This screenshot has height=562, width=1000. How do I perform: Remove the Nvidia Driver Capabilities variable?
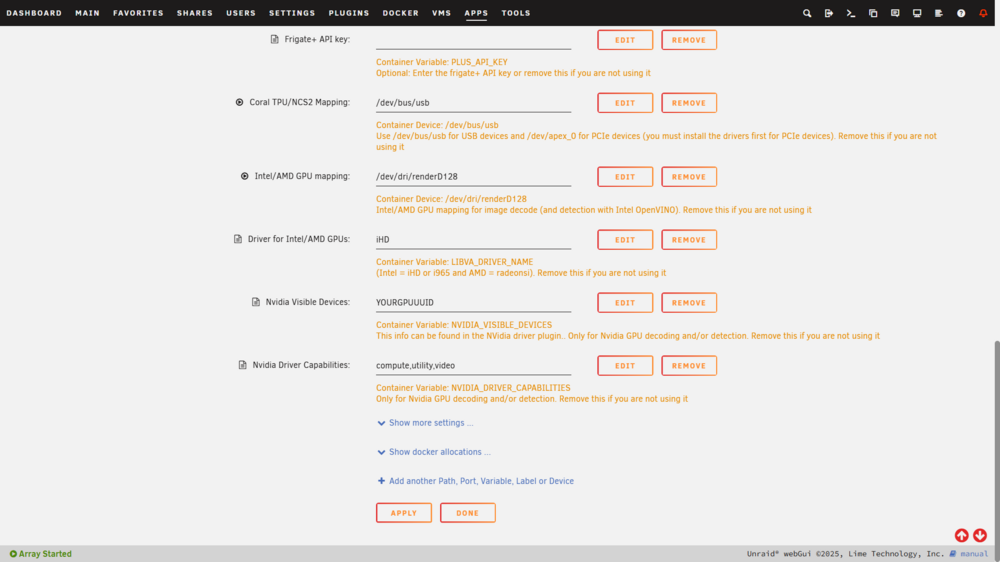pos(689,366)
